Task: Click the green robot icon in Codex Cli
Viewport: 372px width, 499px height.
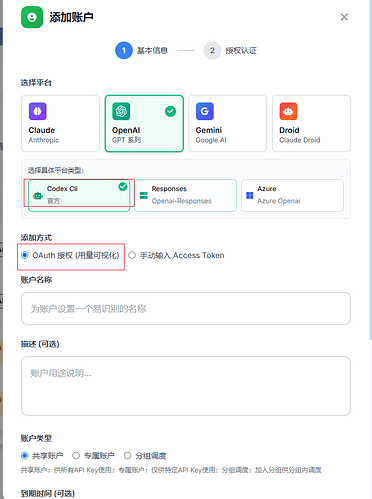Action: coord(38,196)
